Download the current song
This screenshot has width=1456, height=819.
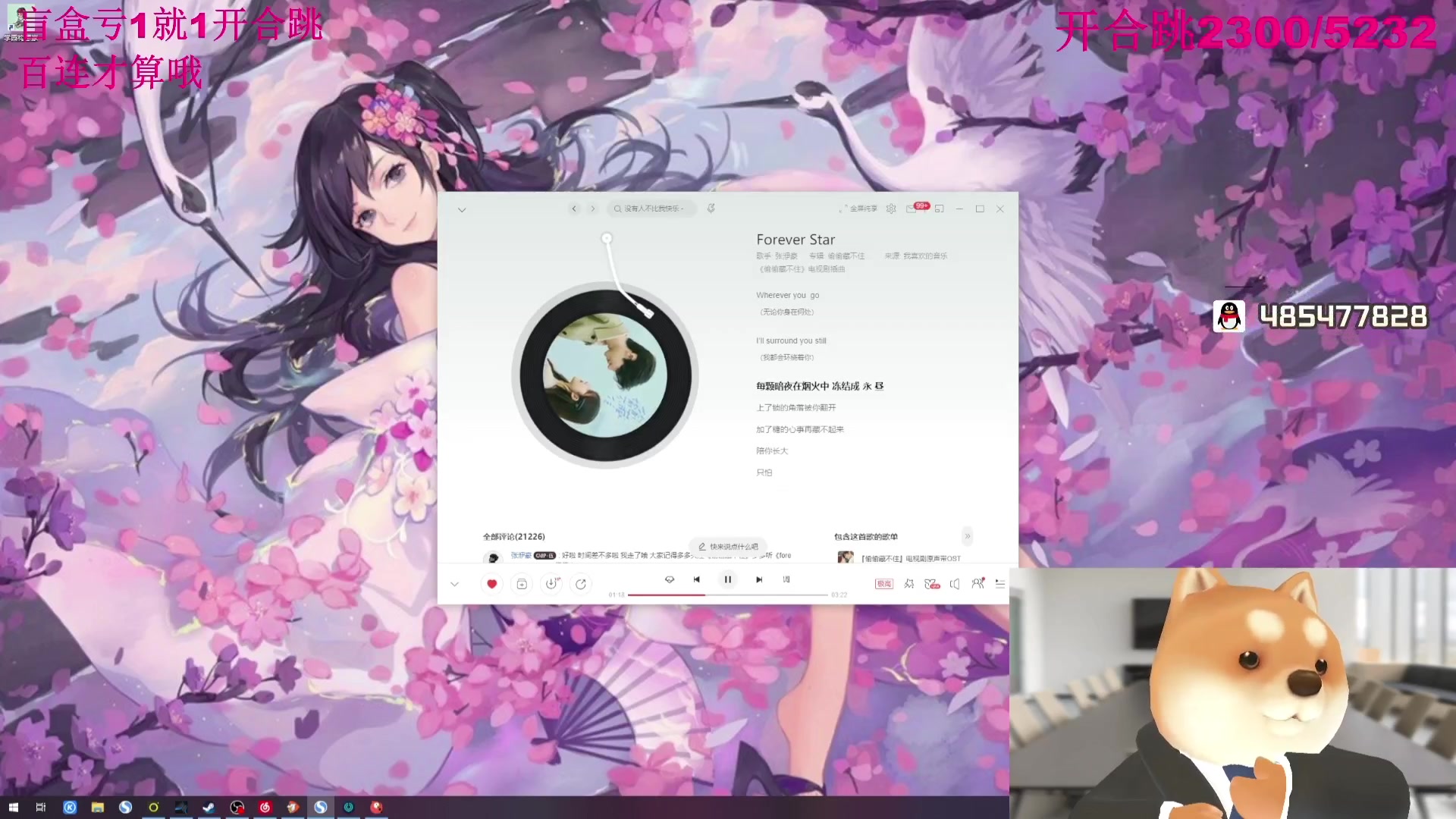point(551,584)
